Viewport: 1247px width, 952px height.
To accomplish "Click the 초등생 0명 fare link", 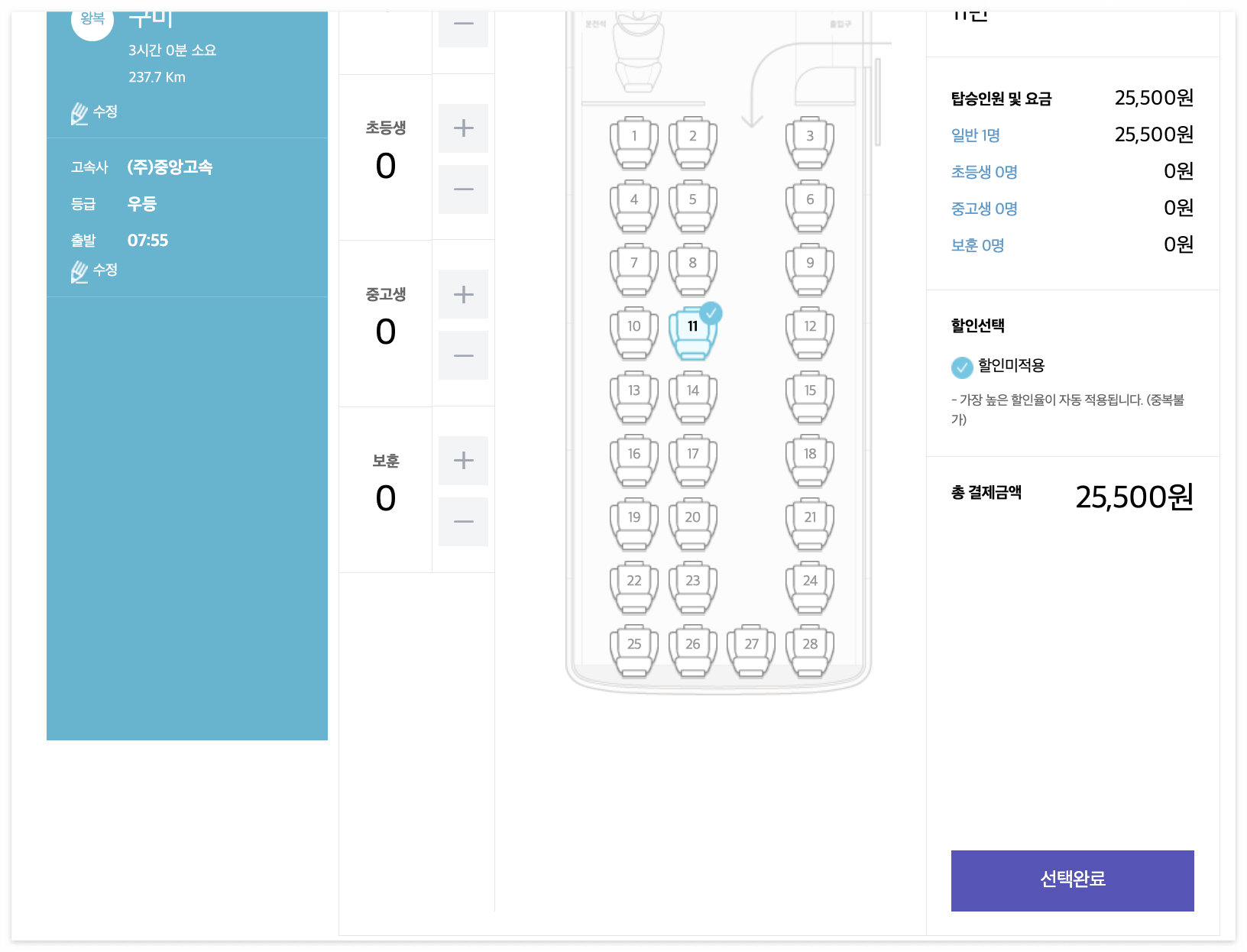I will click(984, 172).
